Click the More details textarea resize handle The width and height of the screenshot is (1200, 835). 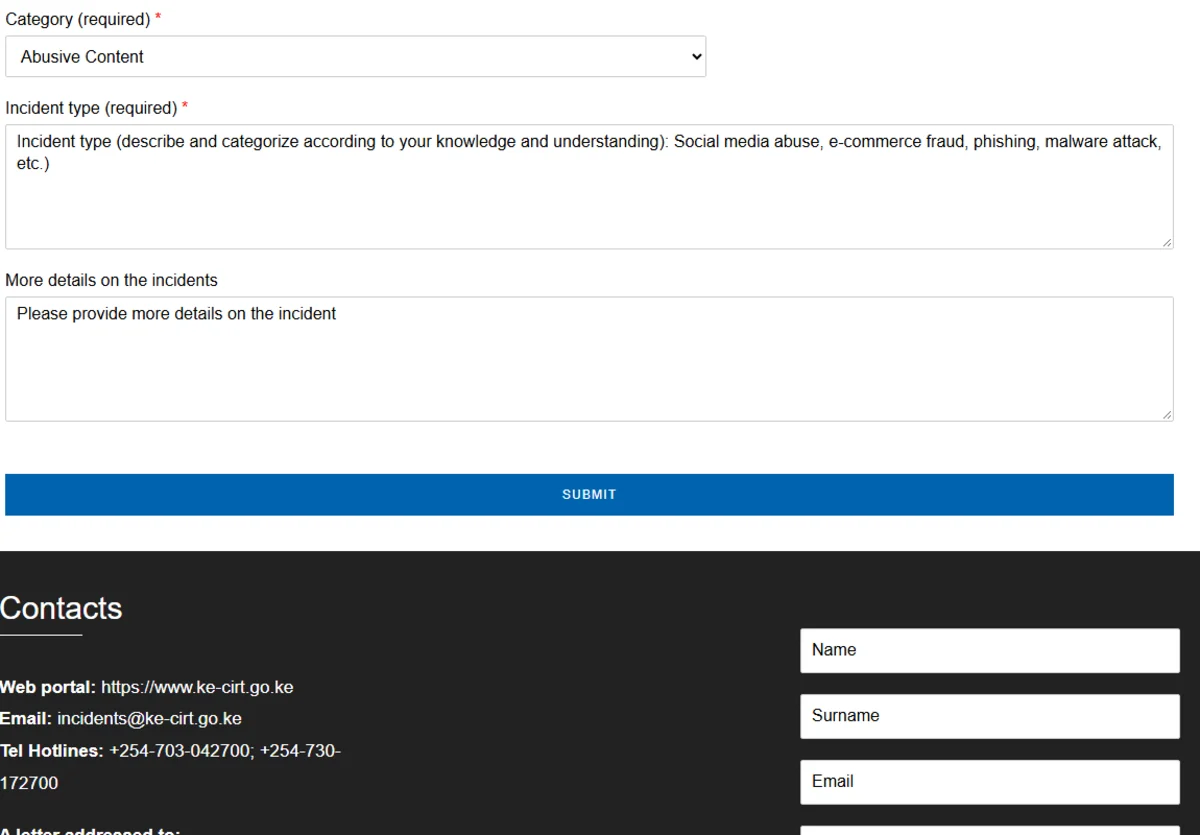tap(1167, 414)
